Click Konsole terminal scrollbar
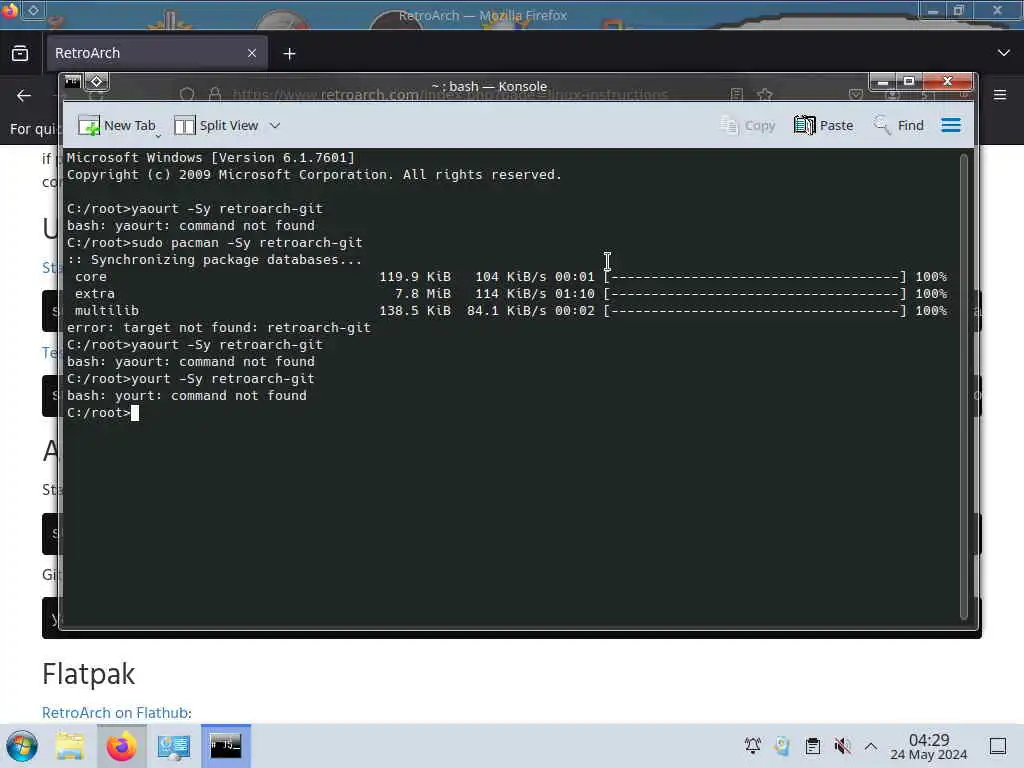Viewport: 1024px width, 768px height. click(x=963, y=385)
